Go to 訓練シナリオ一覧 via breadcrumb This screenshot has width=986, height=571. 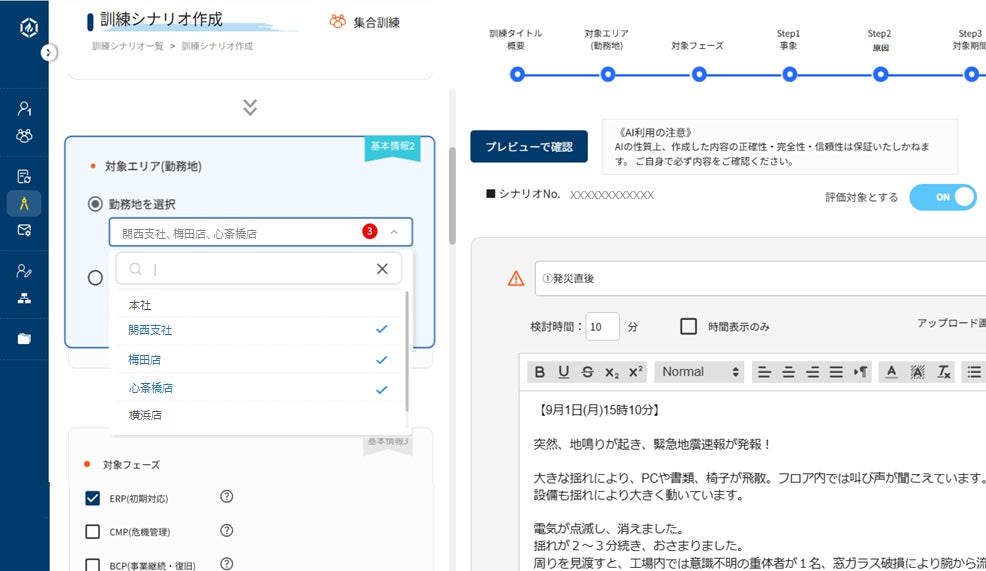coord(126,46)
